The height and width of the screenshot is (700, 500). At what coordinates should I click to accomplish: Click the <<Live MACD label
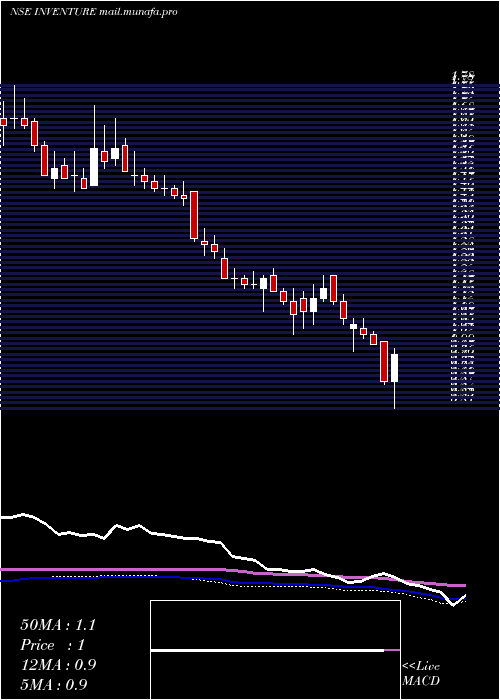coord(421,674)
